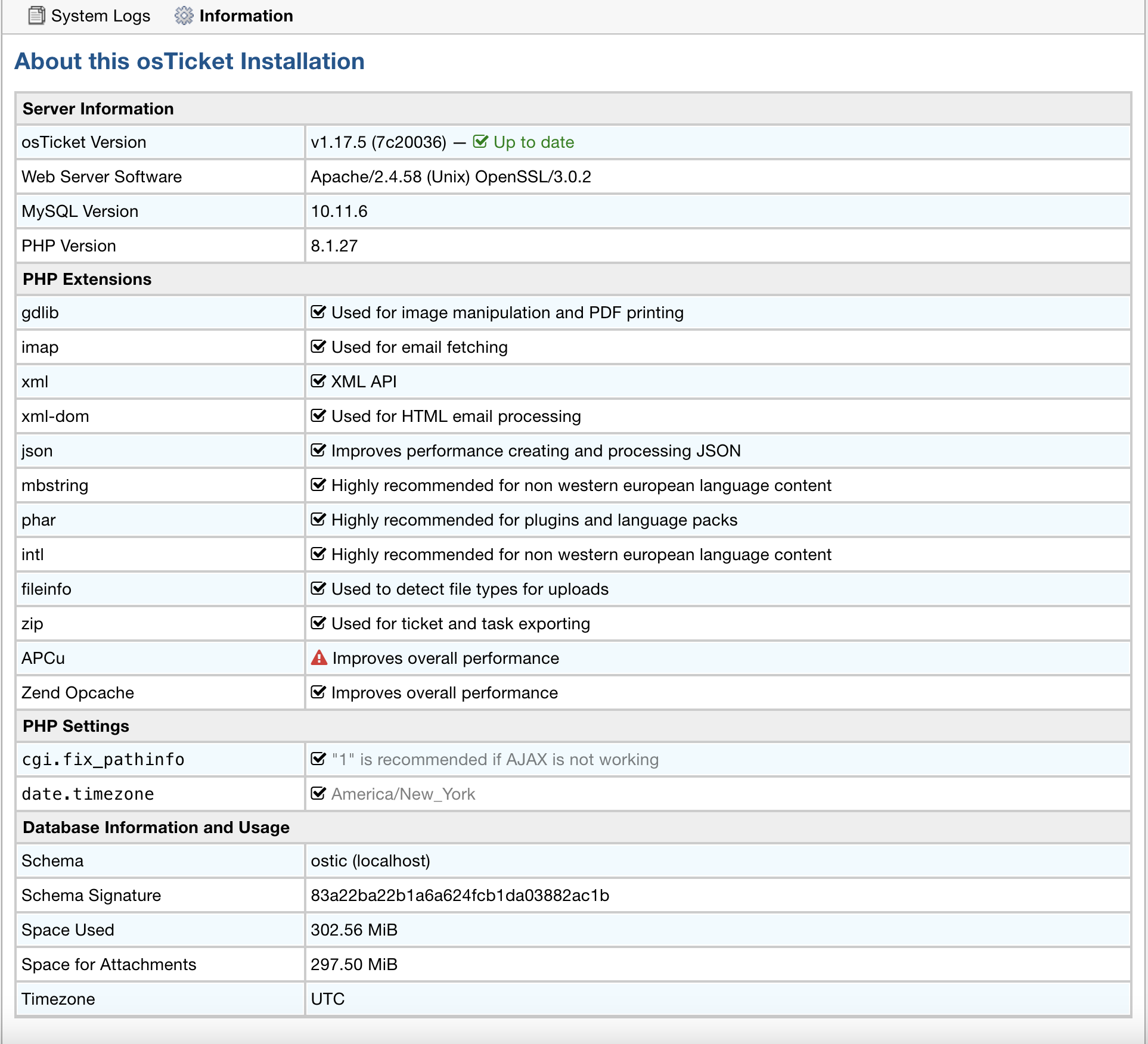
Task: Click the fileinfo check mark icon
Action: pos(318,589)
